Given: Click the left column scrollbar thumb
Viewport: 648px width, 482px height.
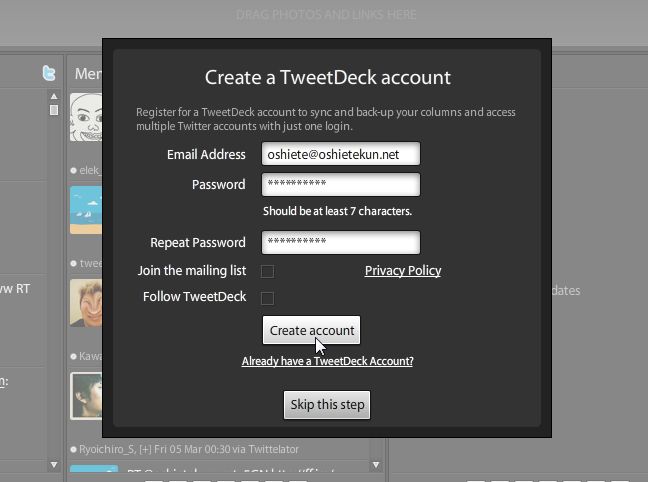Looking at the screenshot, I should pos(54,110).
